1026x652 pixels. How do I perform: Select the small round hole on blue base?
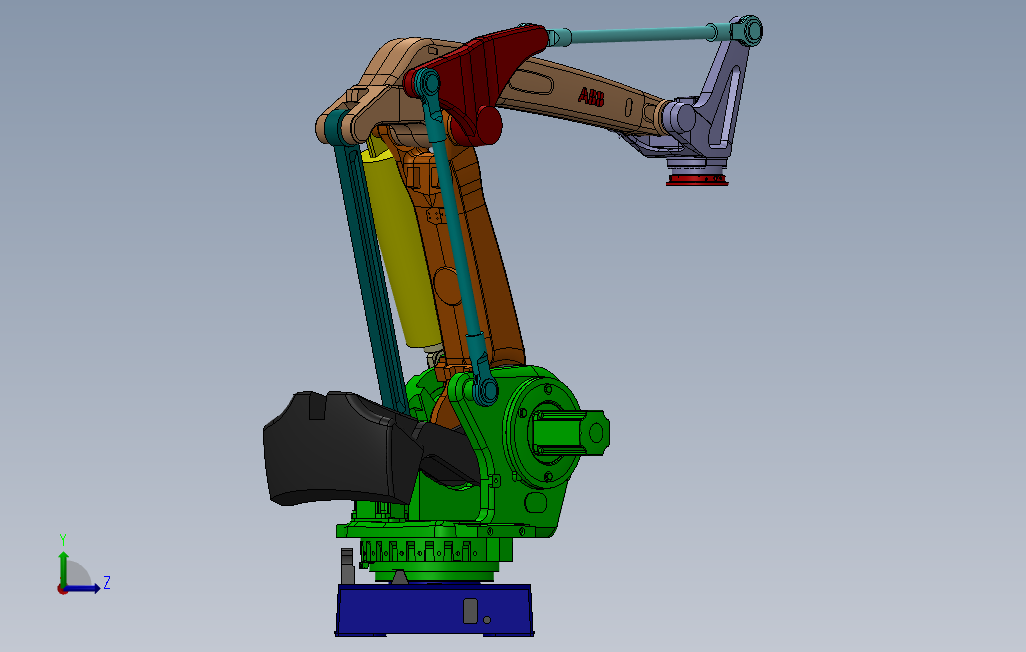click(x=487, y=620)
